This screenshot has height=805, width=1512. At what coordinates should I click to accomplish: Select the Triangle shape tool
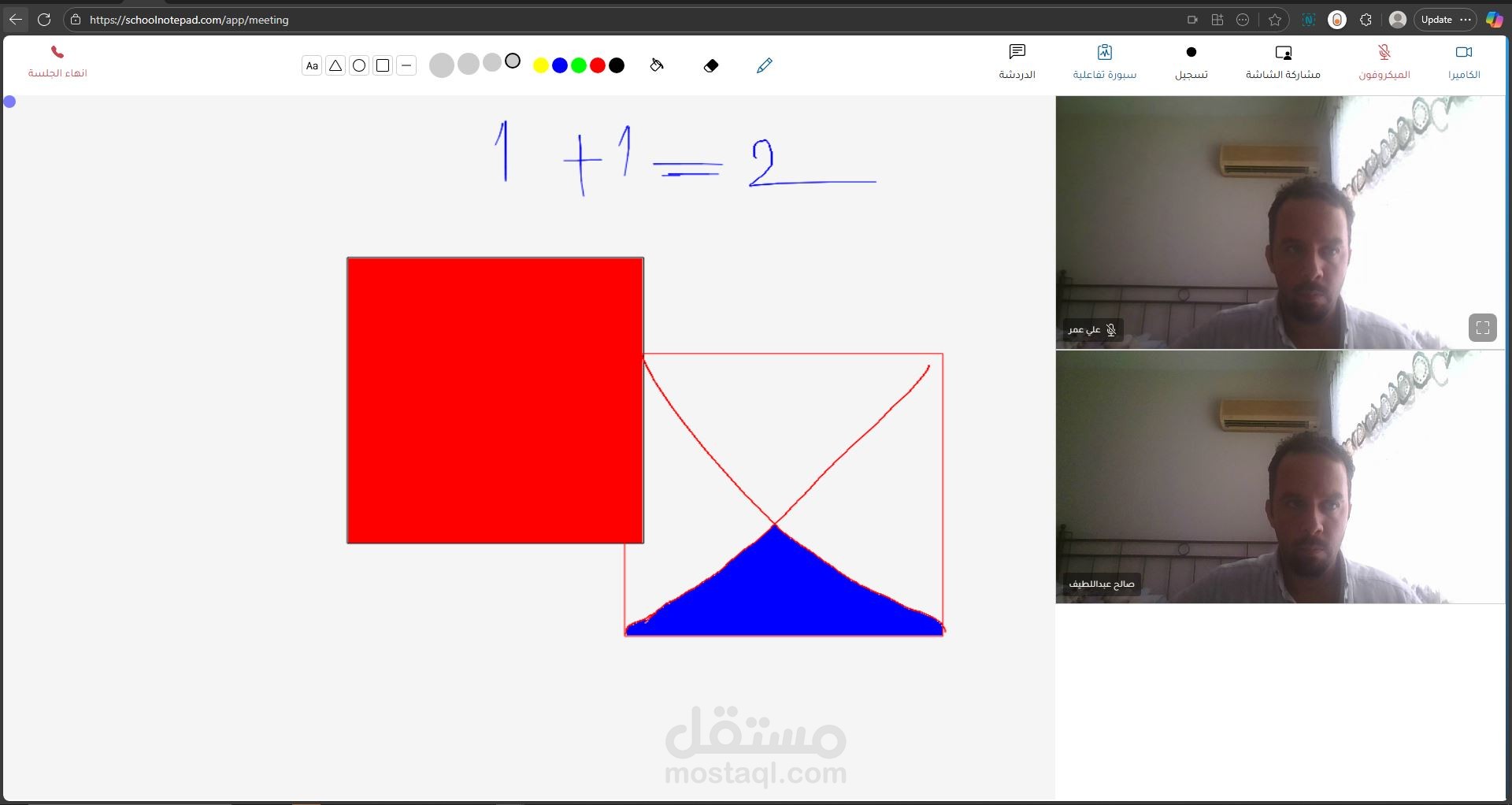pyautogui.click(x=335, y=66)
